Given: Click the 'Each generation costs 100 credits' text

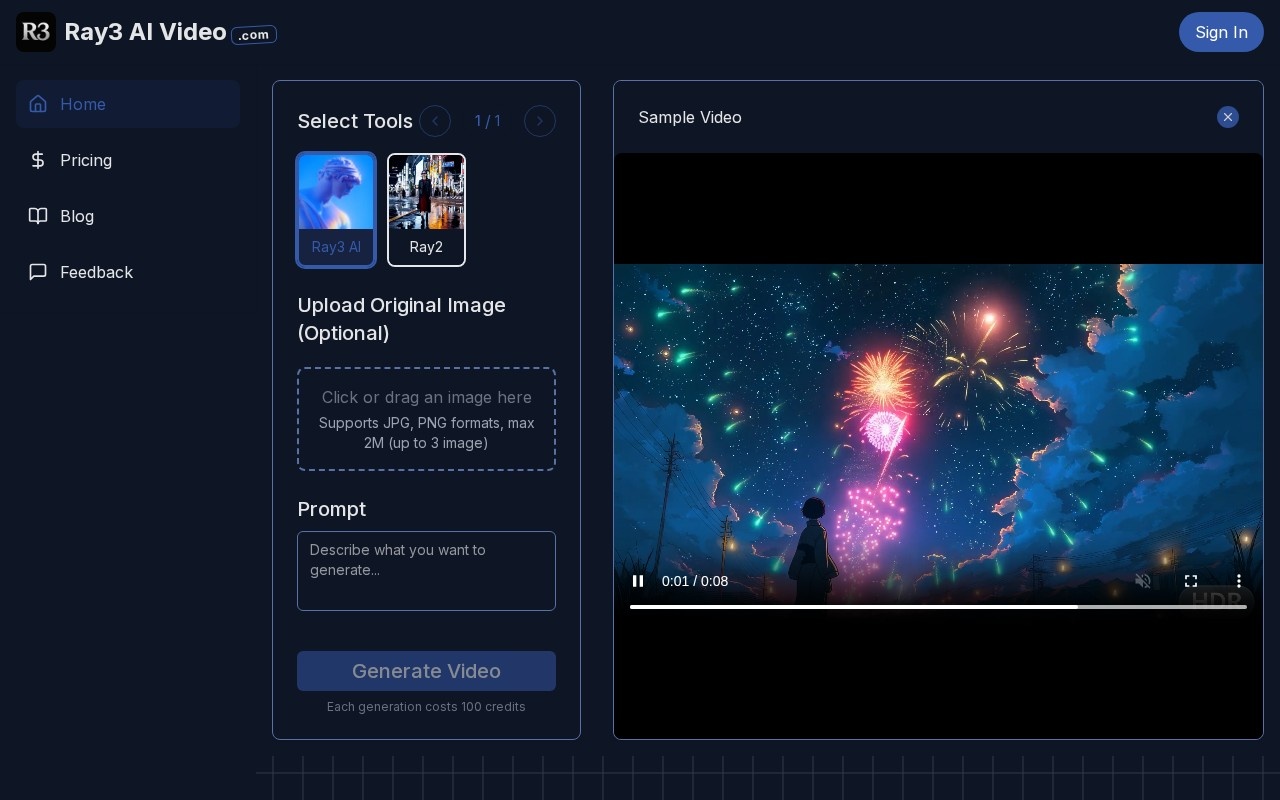Looking at the screenshot, I should tap(426, 706).
